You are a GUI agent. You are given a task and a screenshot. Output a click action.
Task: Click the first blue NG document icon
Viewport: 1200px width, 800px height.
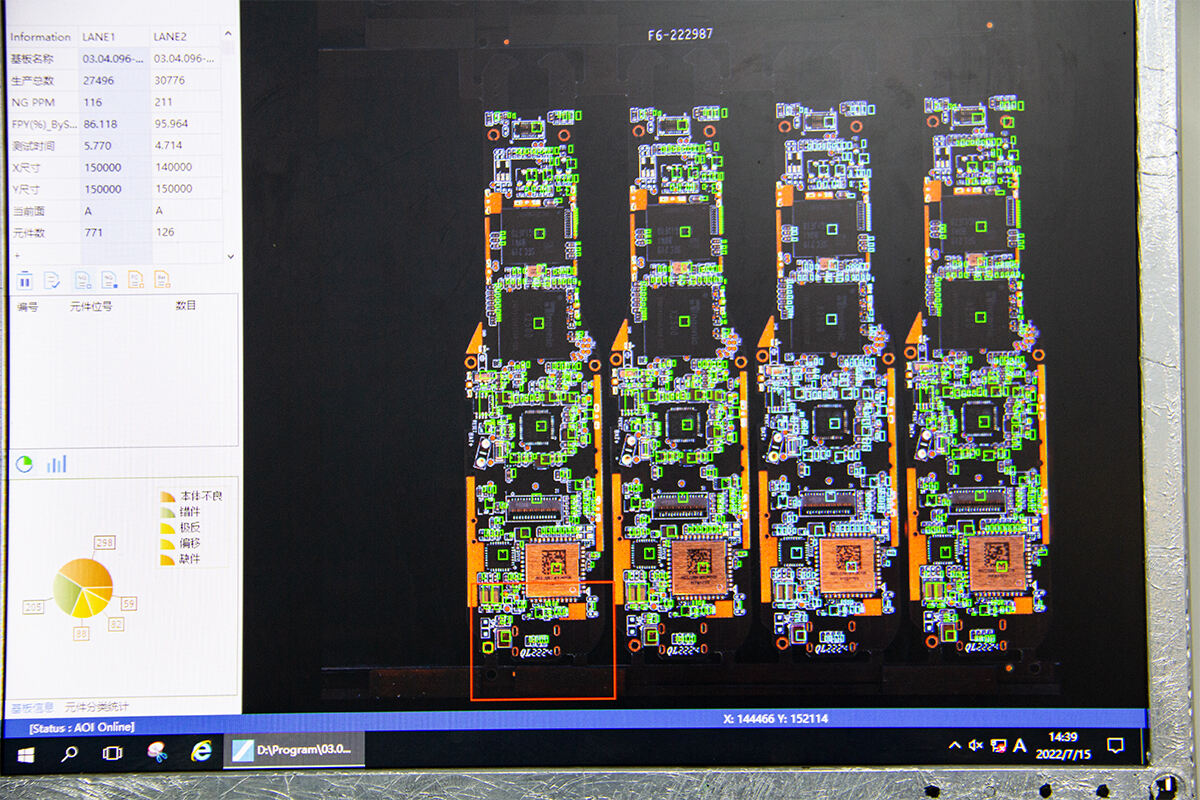[83, 281]
